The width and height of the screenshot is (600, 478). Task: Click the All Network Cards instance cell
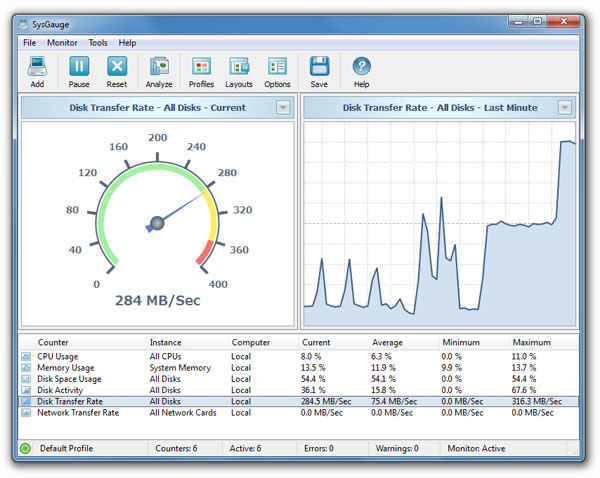pos(183,413)
